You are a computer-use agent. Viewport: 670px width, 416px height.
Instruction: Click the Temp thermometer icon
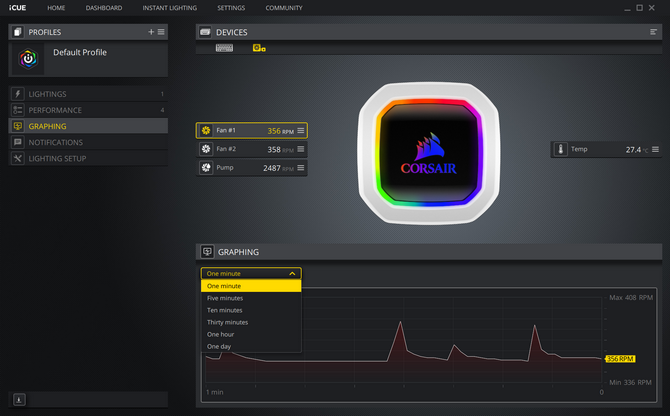[561, 149]
